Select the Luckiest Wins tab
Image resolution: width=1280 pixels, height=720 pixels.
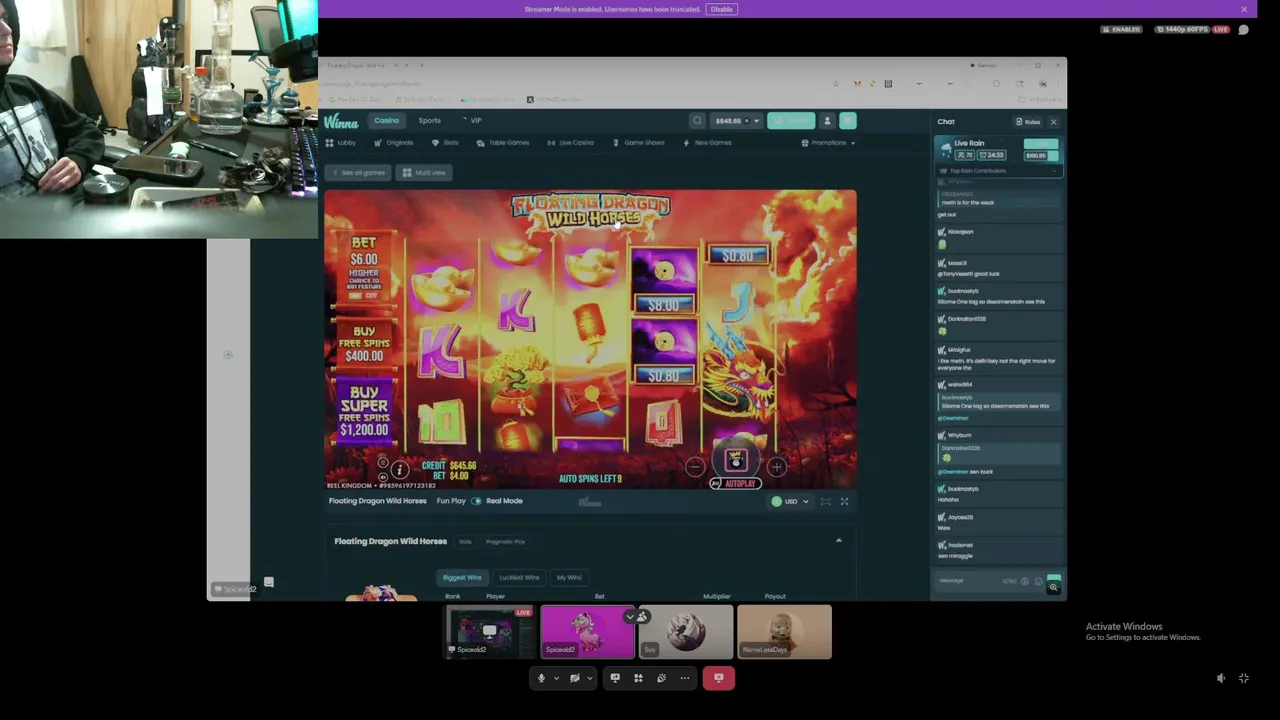[519, 578]
